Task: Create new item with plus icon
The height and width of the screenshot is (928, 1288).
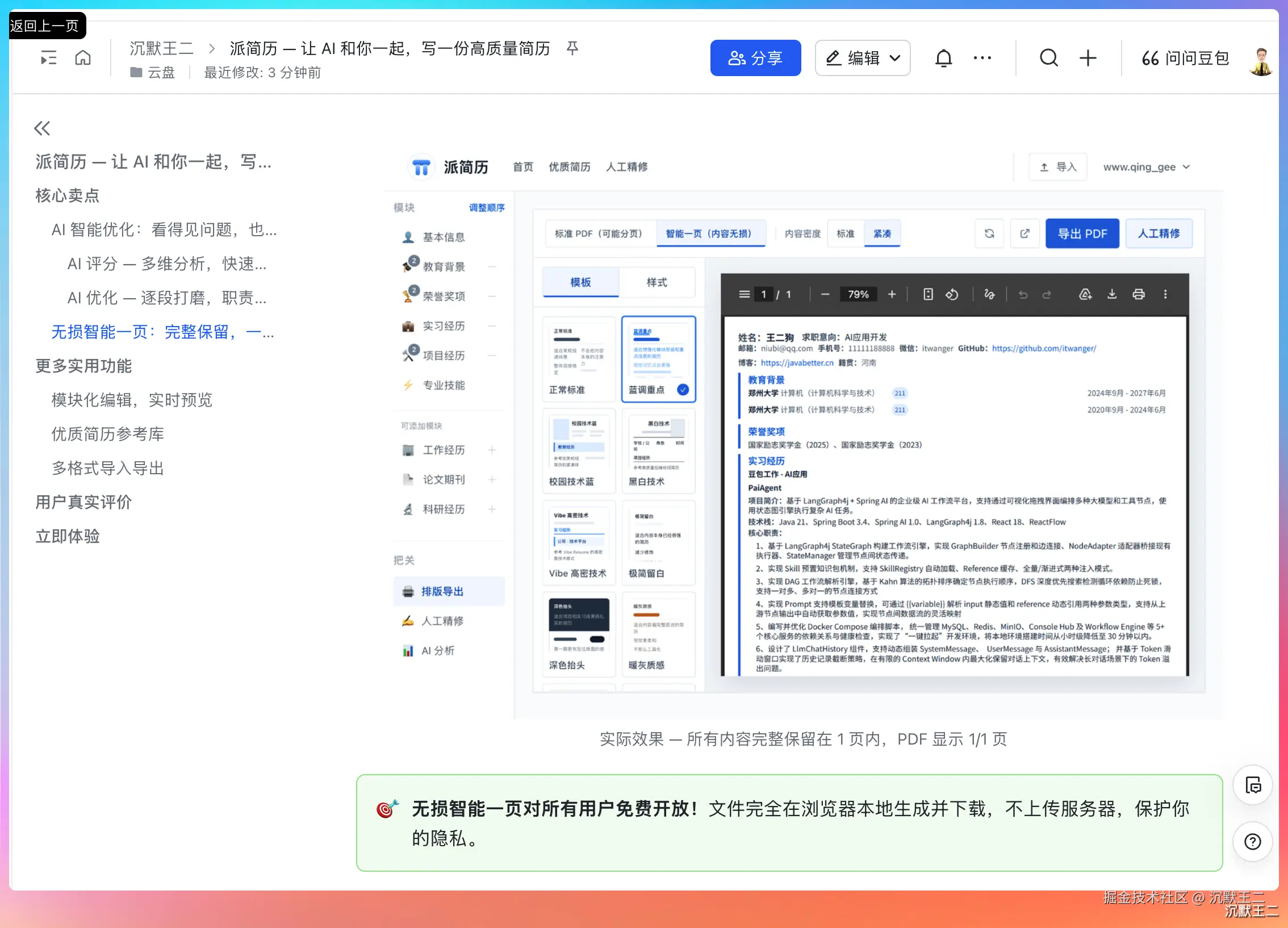Action: (1088, 58)
